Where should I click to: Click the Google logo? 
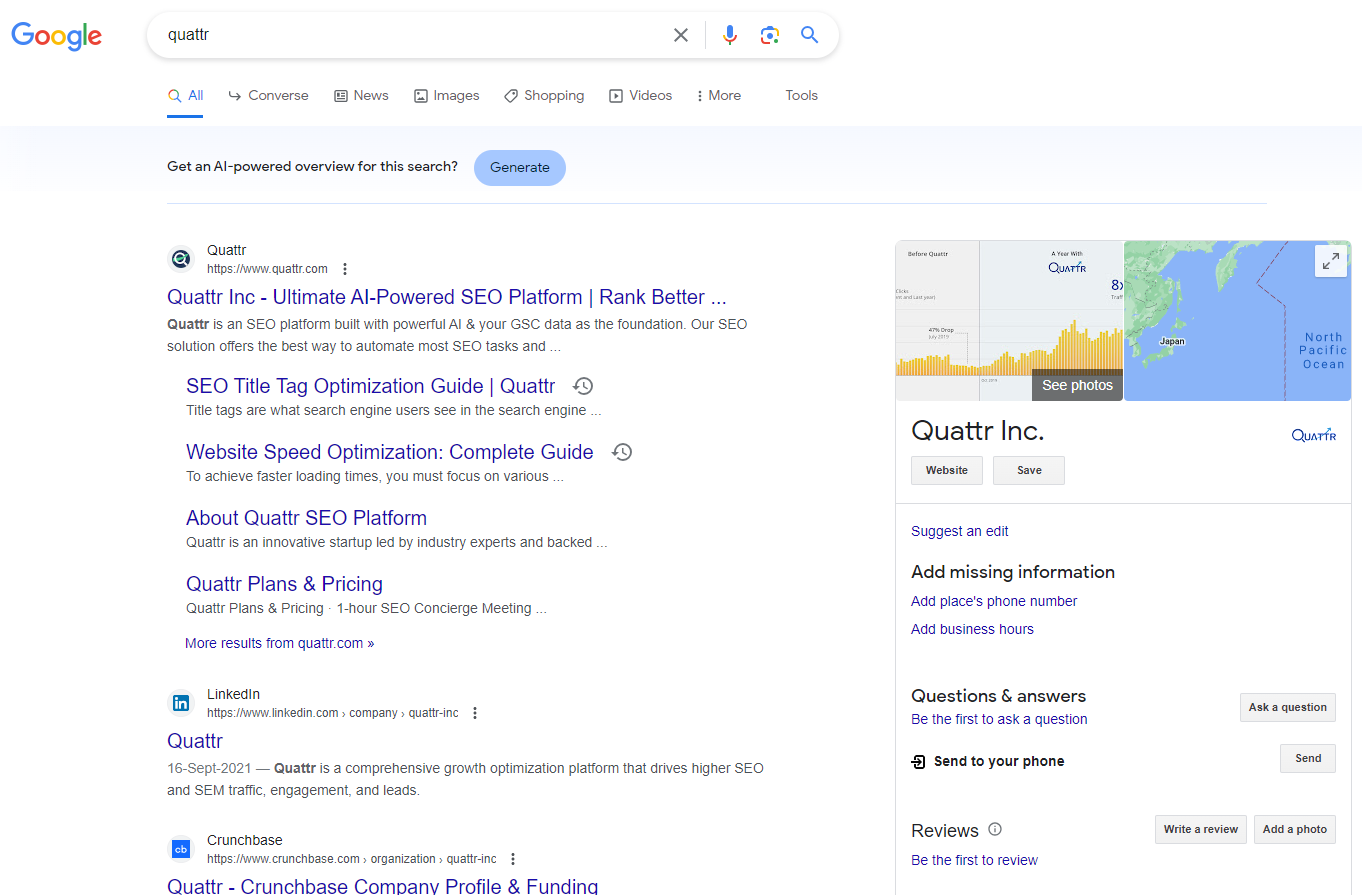click(x=57, y=36)
